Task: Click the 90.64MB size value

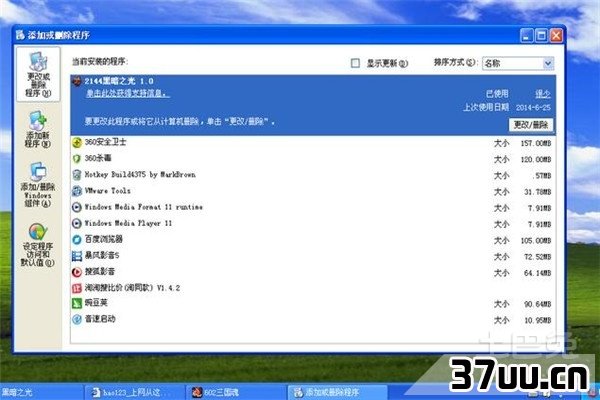Action: point(538,304)
